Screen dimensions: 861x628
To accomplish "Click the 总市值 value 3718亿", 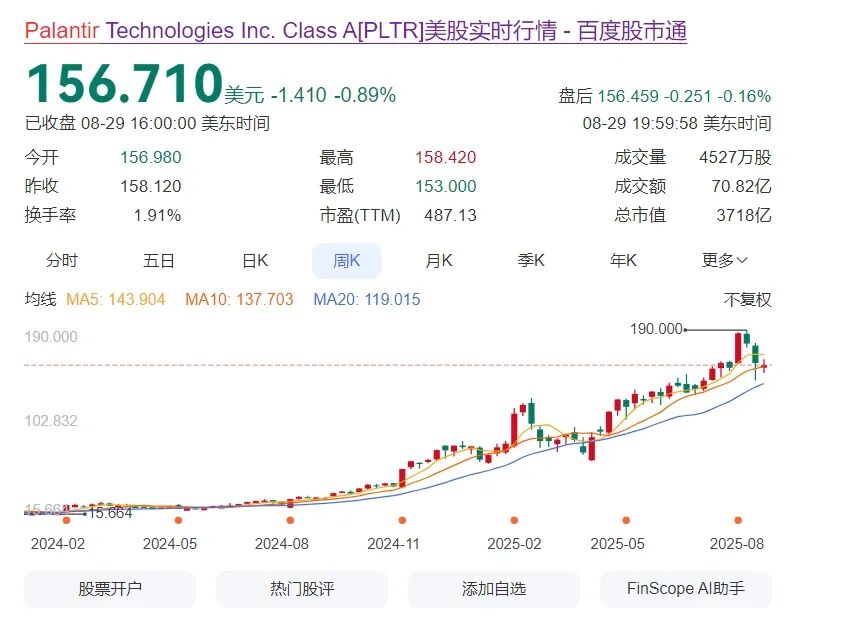I will point(743,215).
